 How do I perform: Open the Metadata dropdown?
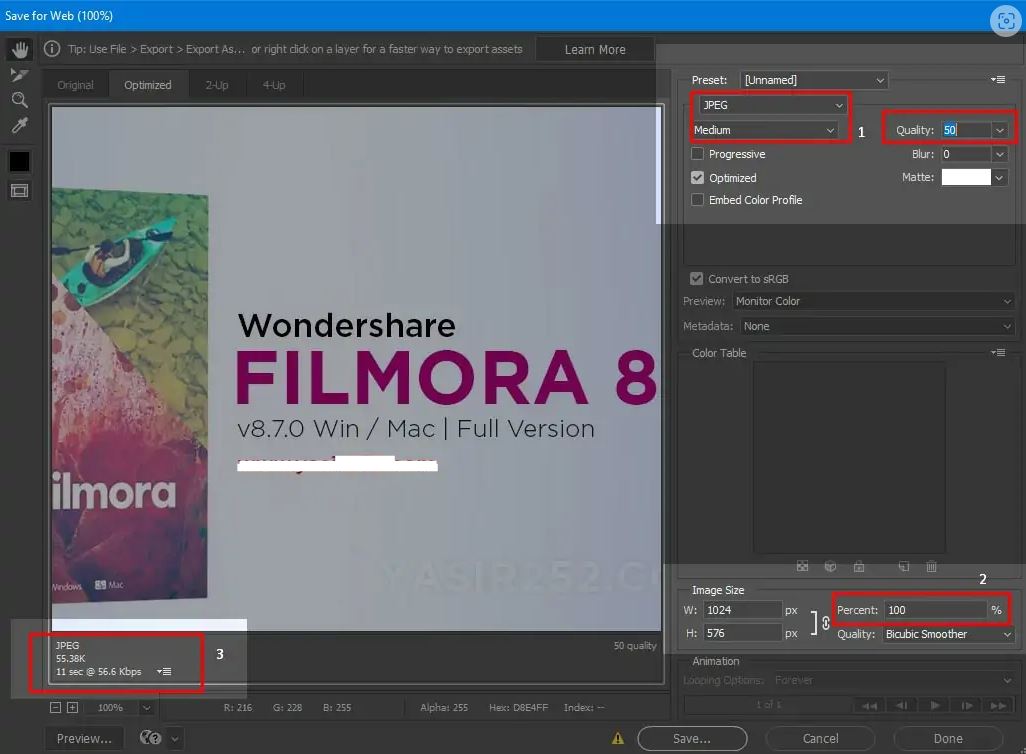click(877, 326)
